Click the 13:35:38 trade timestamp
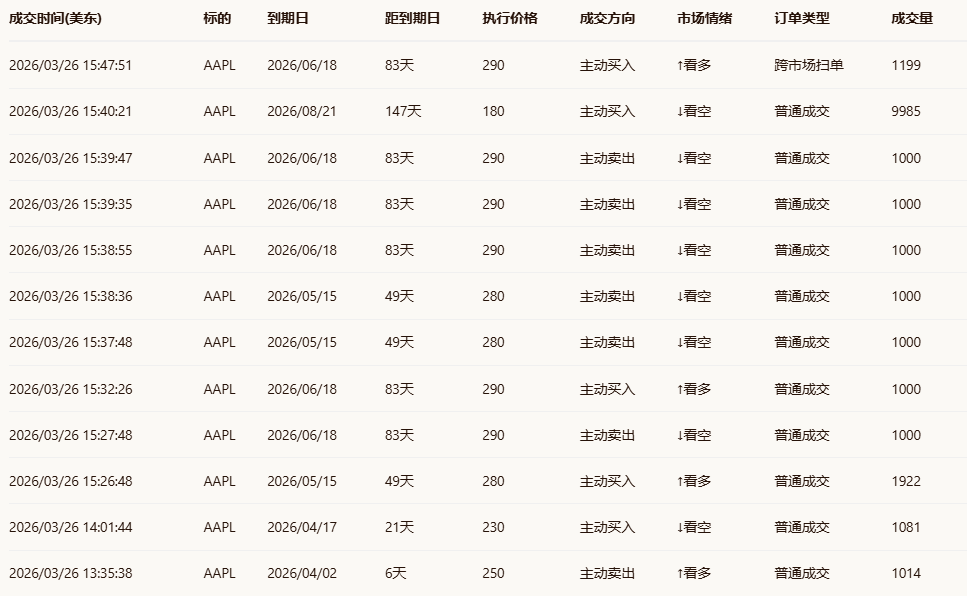The image size is (967, 596). coord(70,573)
